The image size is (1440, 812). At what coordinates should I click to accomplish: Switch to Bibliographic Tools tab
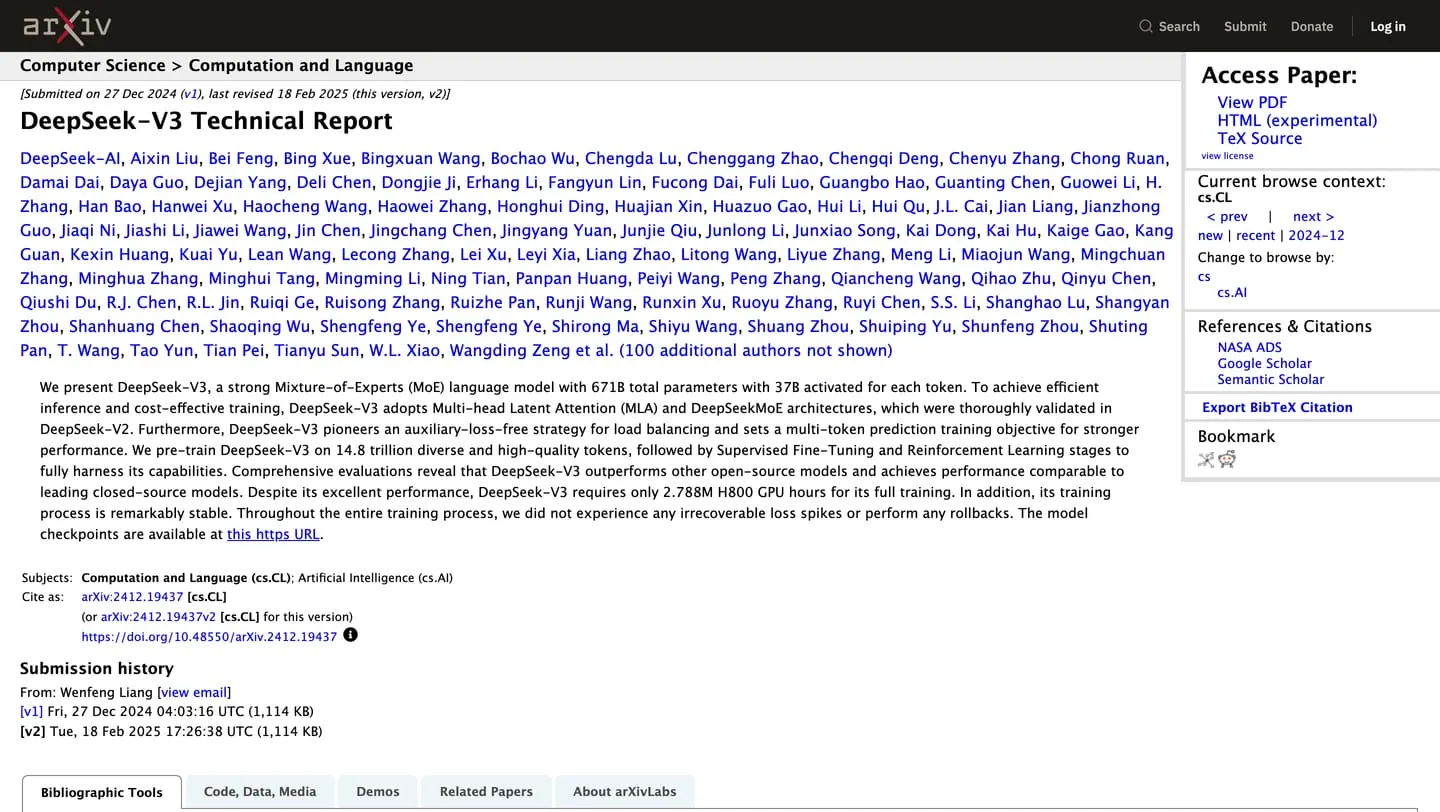[x=102, y=792]
